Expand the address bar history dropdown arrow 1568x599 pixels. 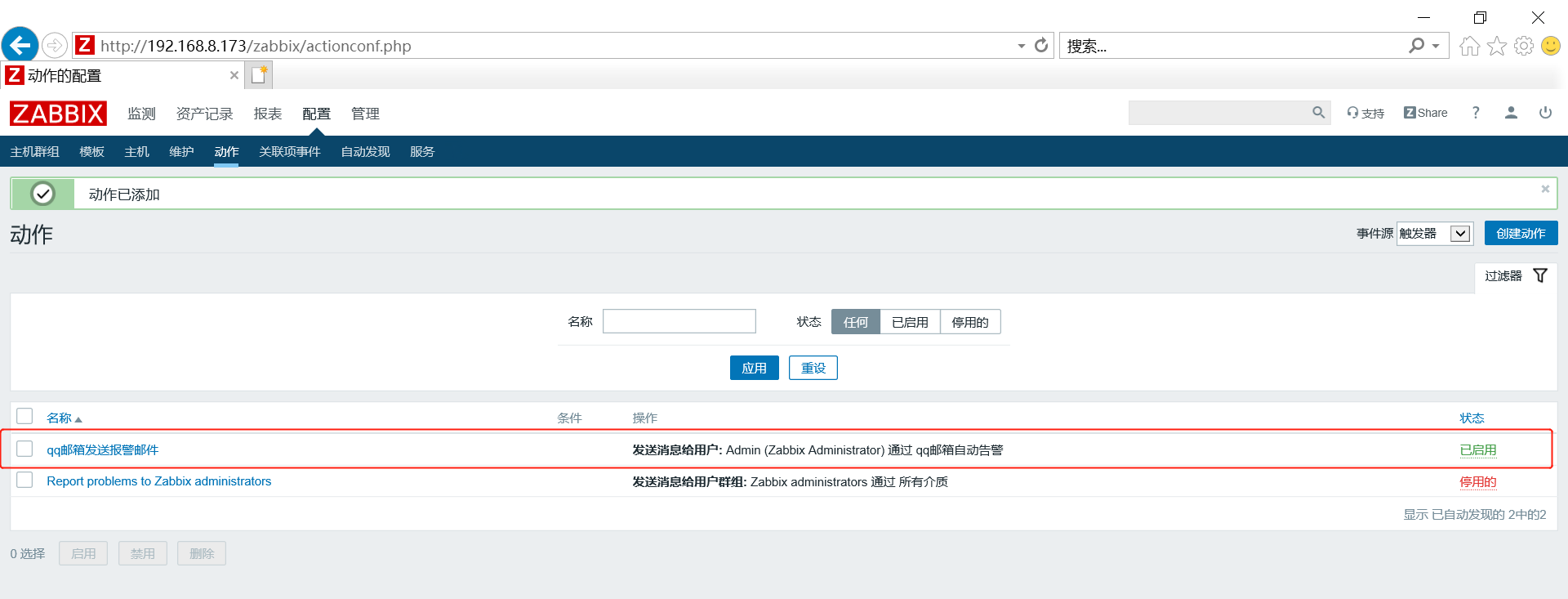click(1021, 46)
